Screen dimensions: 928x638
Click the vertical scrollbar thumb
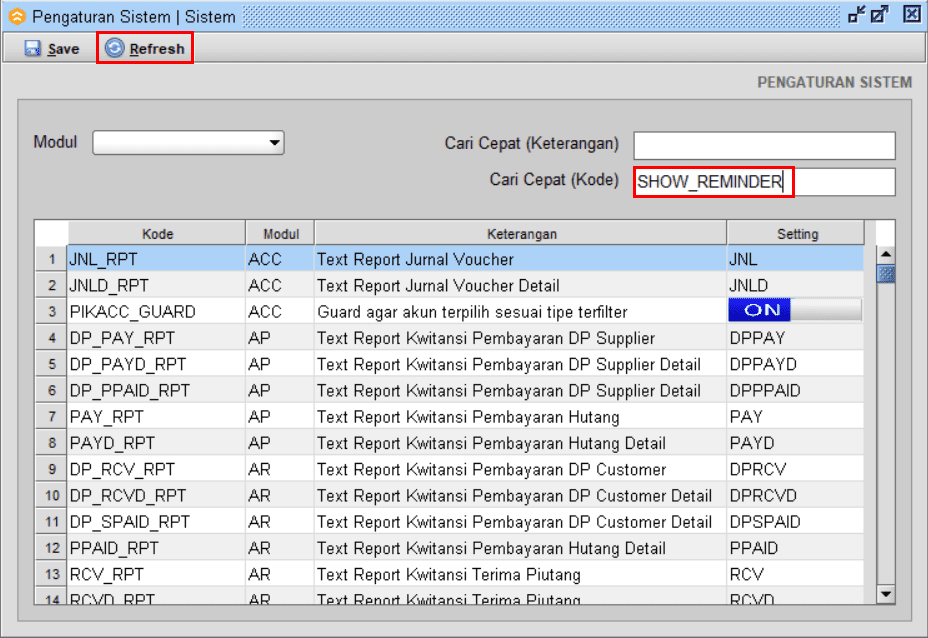885,274
